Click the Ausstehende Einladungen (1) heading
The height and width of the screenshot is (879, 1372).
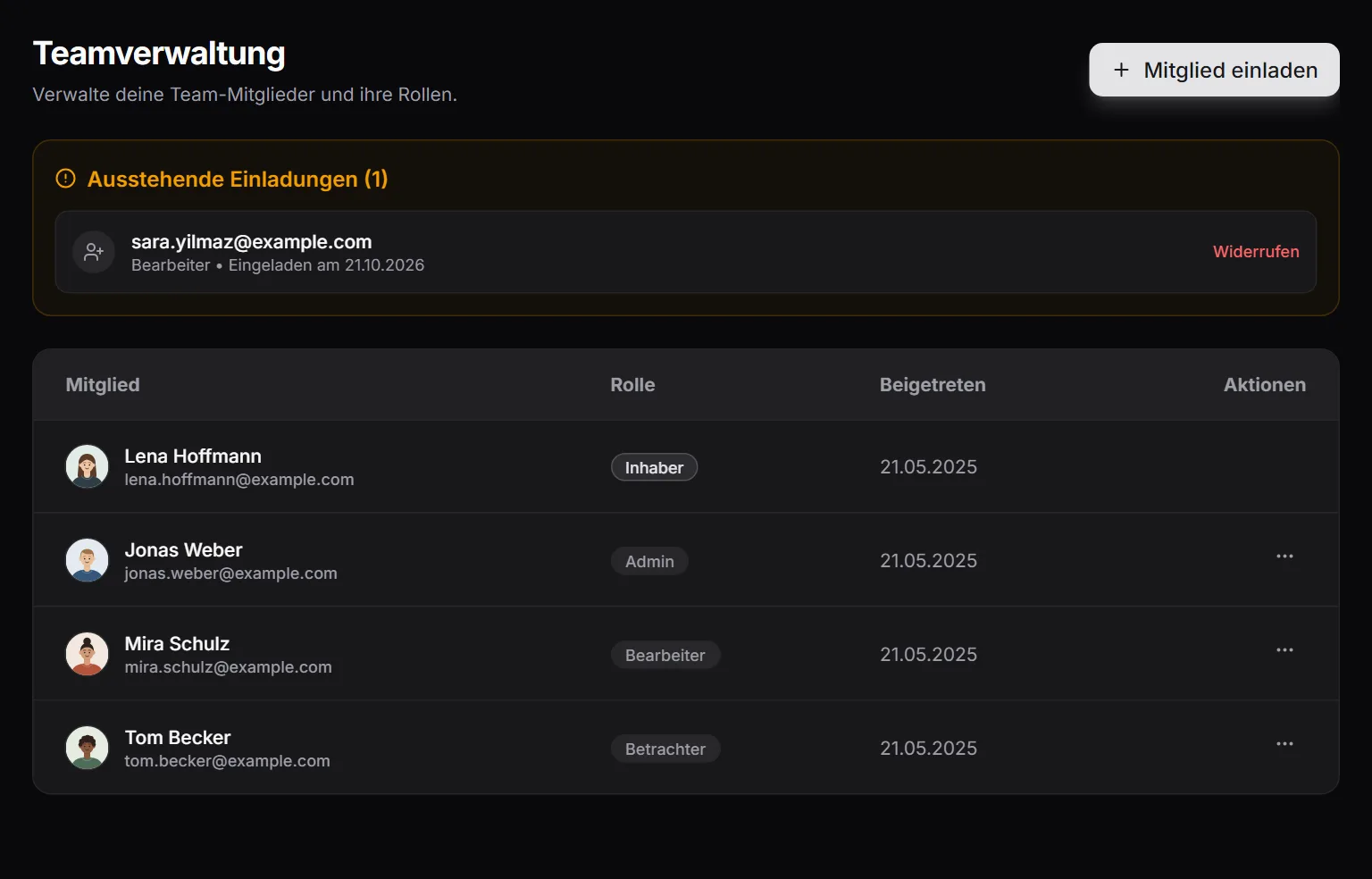click(x=238, y=179)
